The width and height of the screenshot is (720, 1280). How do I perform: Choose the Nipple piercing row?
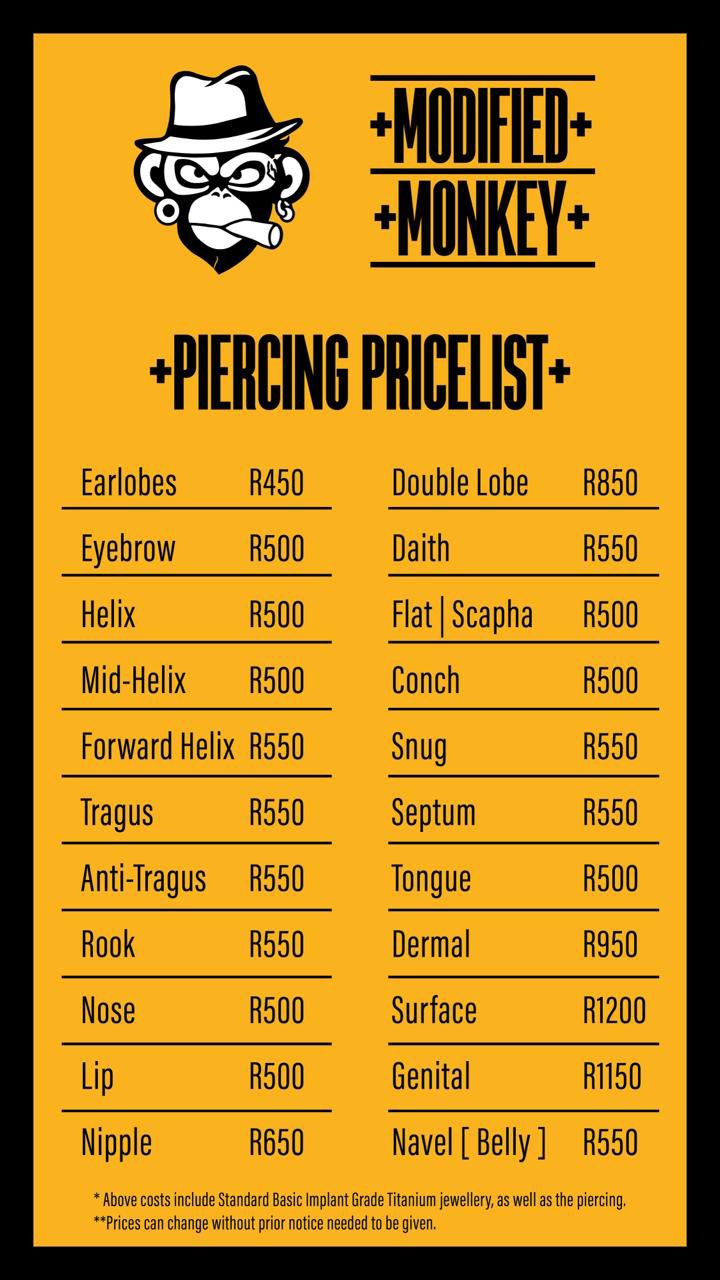click(117, 1143)
